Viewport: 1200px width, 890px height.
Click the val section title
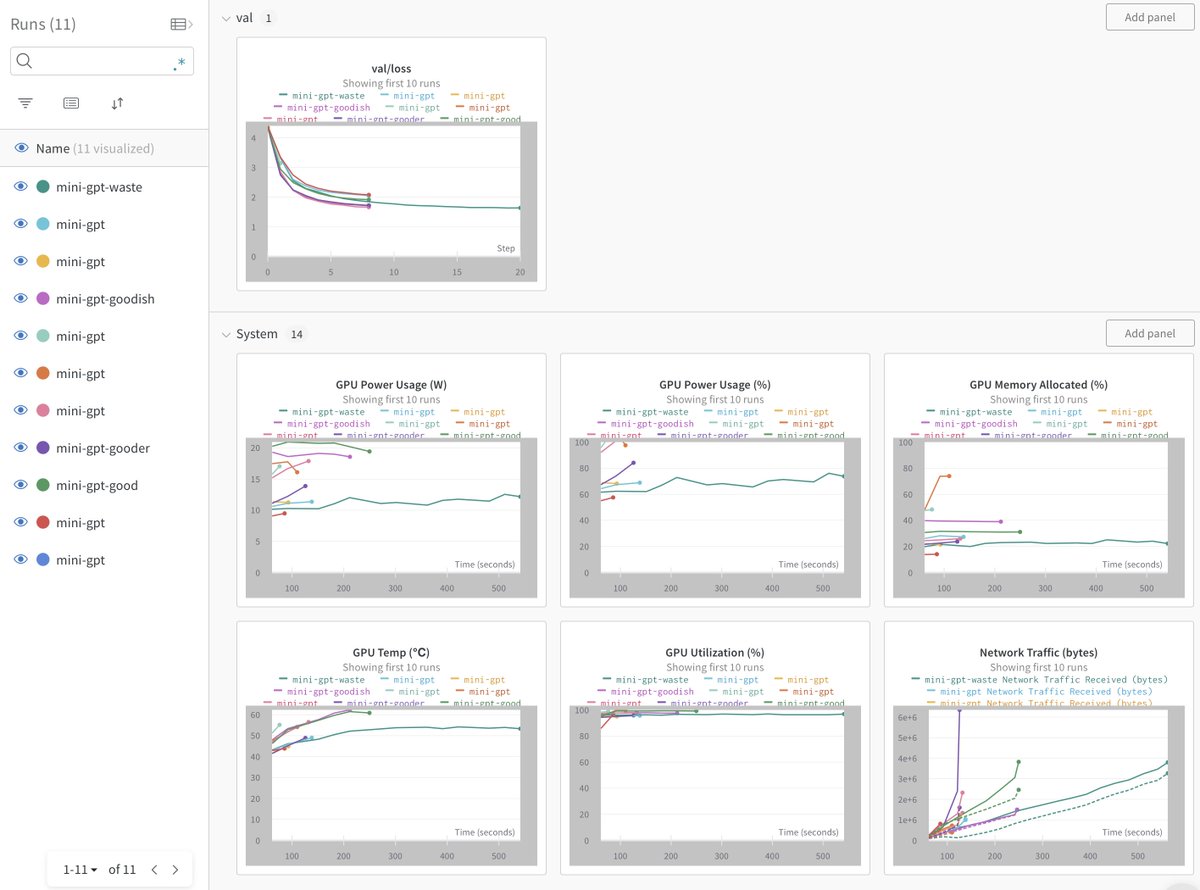[x=245, y=18]
